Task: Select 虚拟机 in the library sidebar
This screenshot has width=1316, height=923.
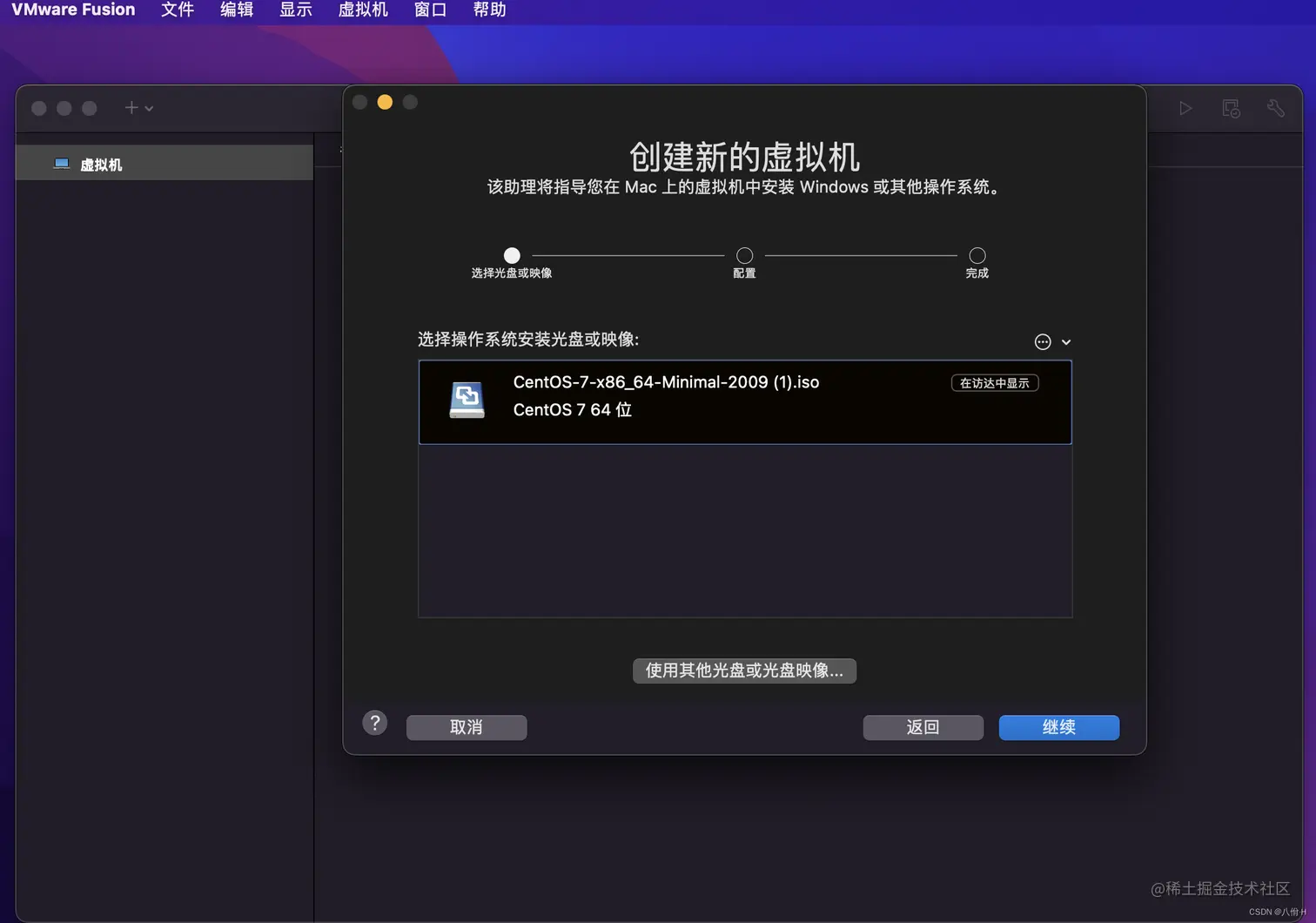Action: click(x=164, y=164)
